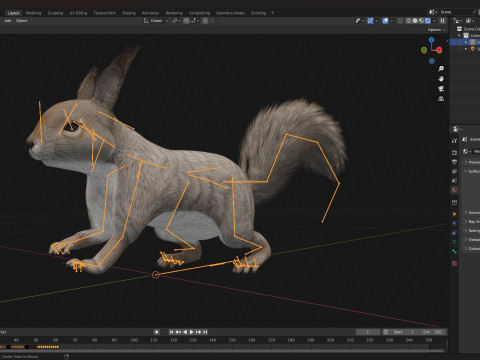Viewport: 480px width, 360px height.
Task: Switch to the Texture Paint tab
Action: point(104,13)
